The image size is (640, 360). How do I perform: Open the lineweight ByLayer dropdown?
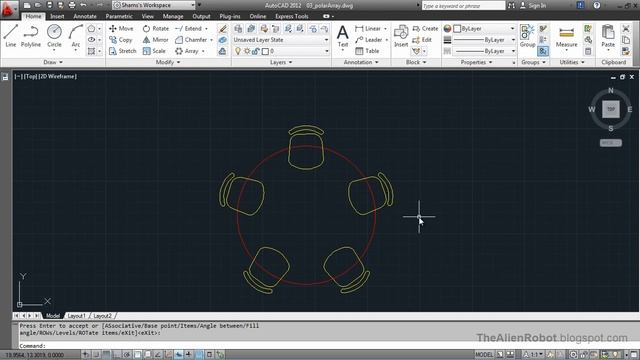point(484,40)
